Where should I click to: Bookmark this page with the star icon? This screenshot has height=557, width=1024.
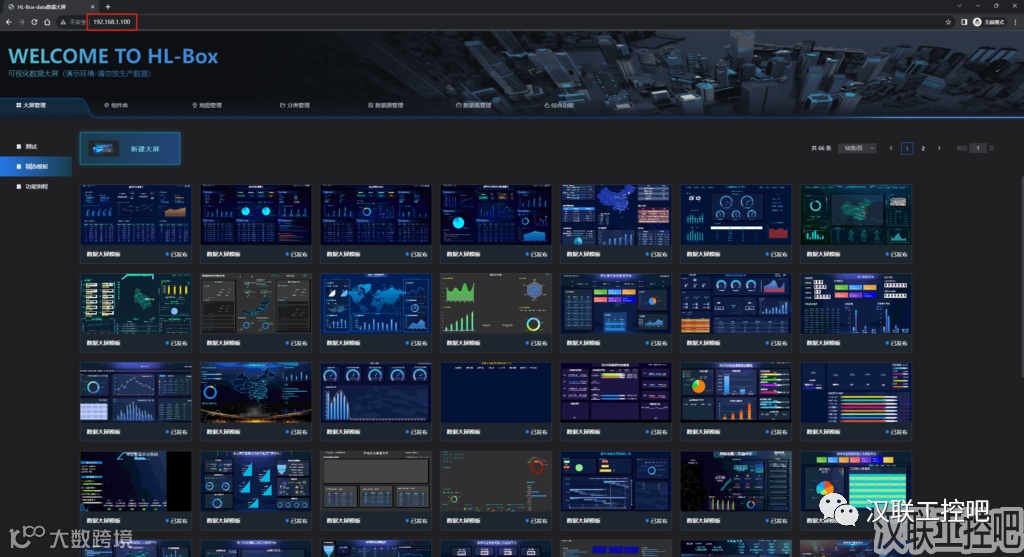click(x=948, y=22)
